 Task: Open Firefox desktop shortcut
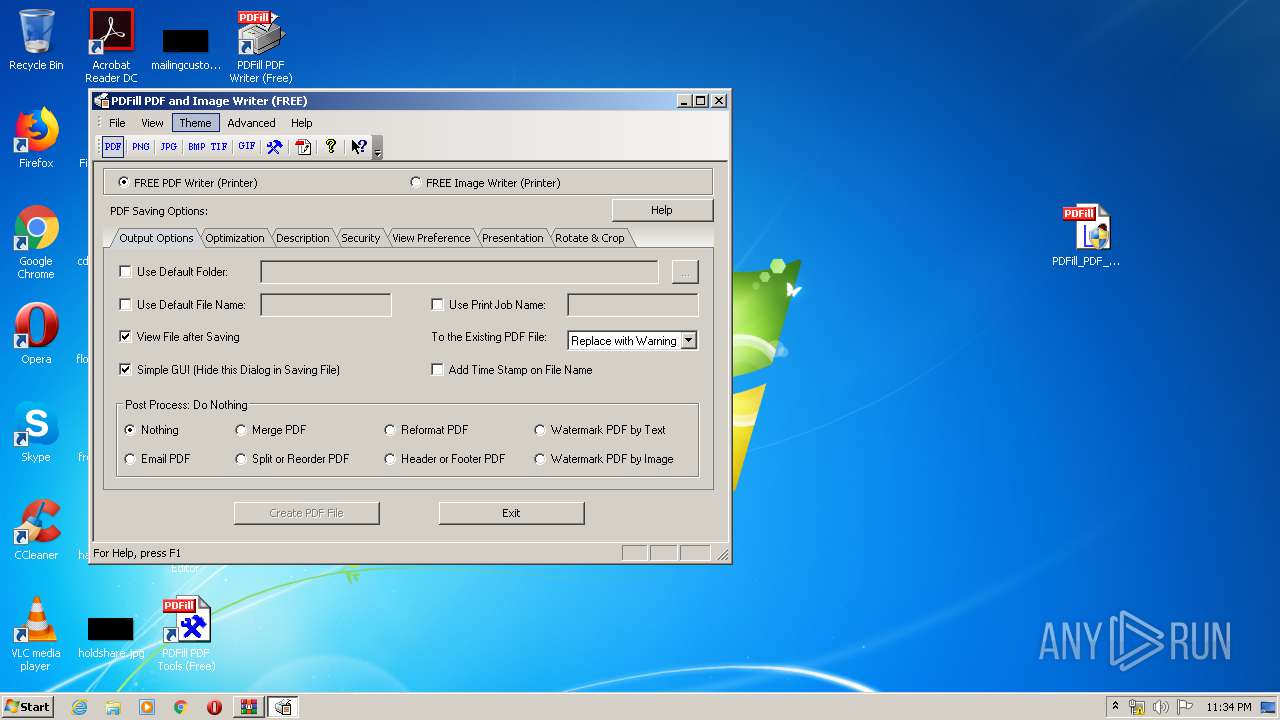[x=36, y=138]
